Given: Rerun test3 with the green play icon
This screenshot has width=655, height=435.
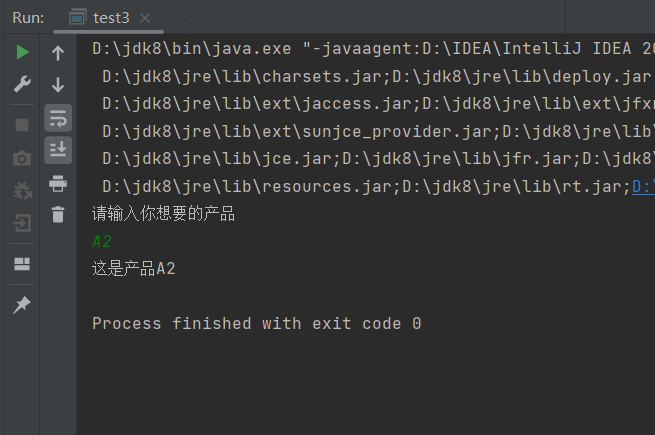Looking at the screenshot, I should pos(22,53).
